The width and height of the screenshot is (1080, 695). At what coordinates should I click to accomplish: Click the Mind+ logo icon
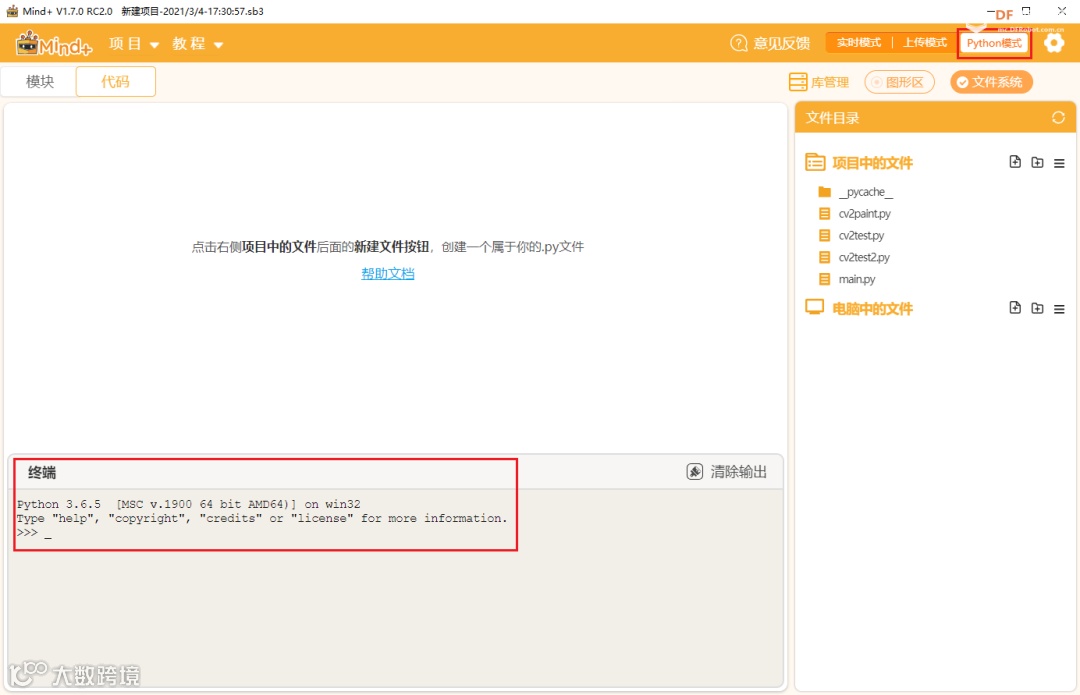tap(54, 43)
